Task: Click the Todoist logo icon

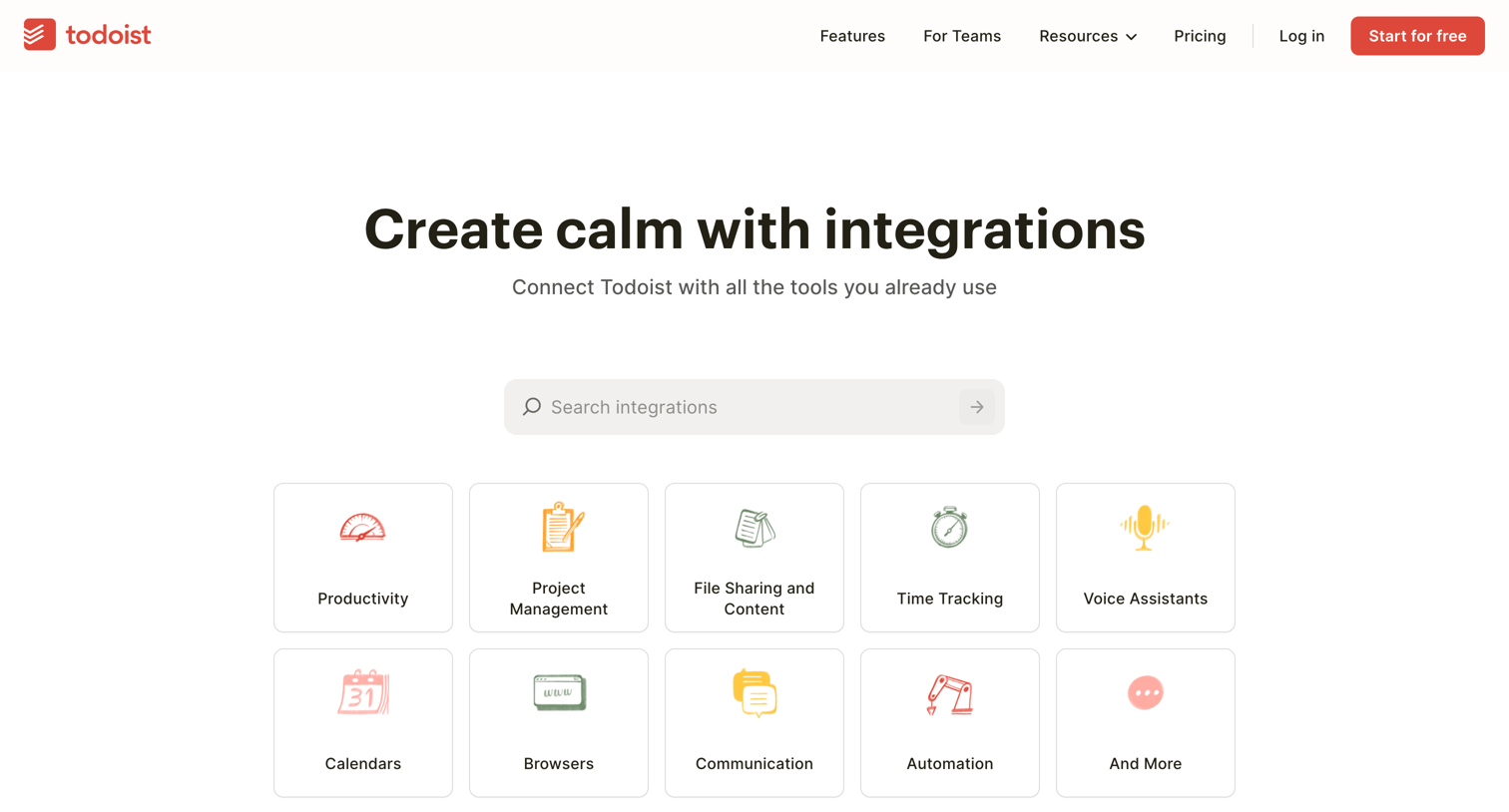Action: [x=40, y=35]
